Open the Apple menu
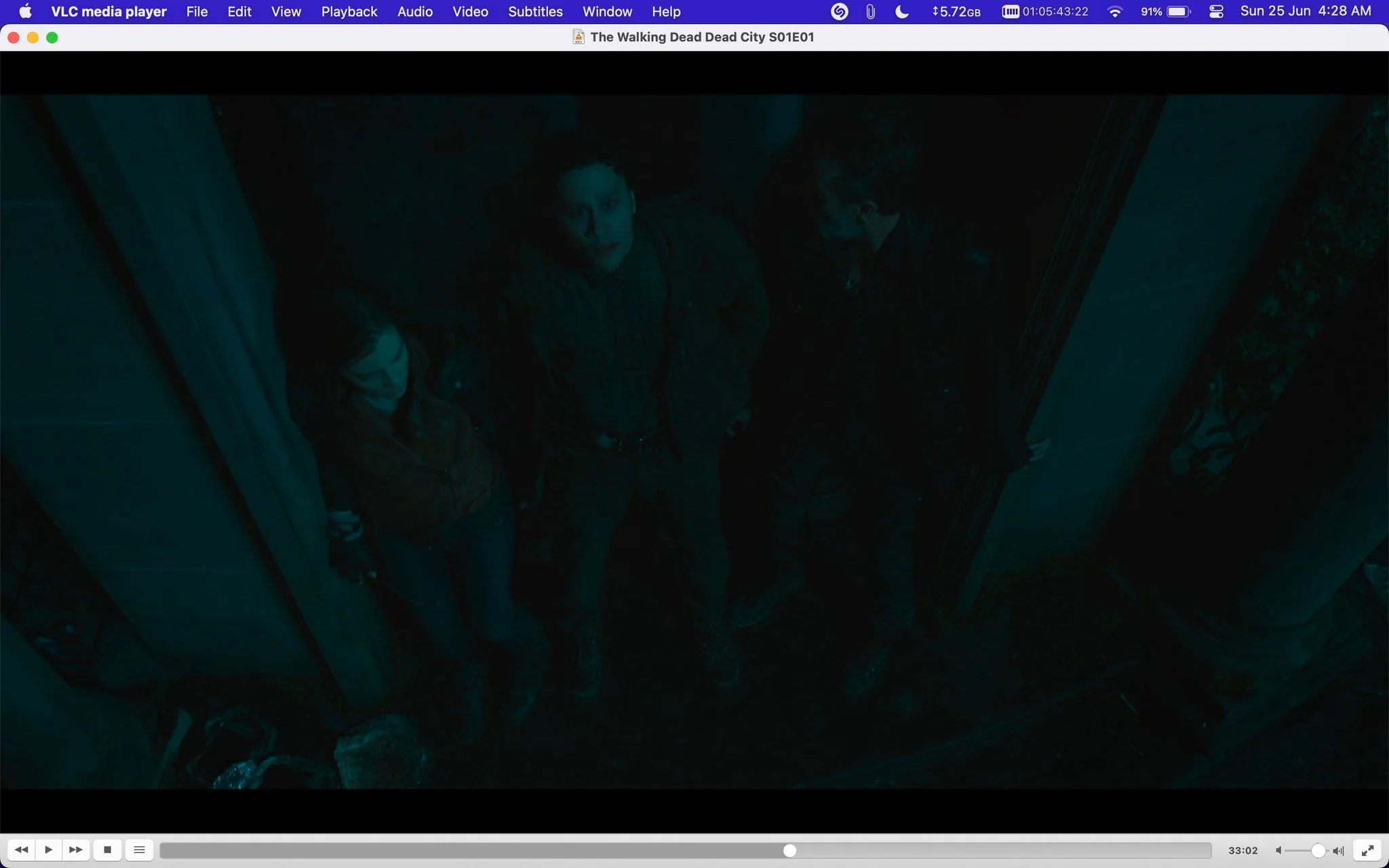This screenshot has height=868, width=1389. 24,12
